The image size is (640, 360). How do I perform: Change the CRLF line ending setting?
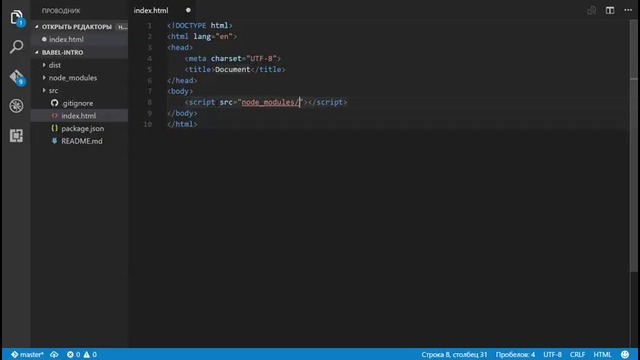[x=577, y=354]
